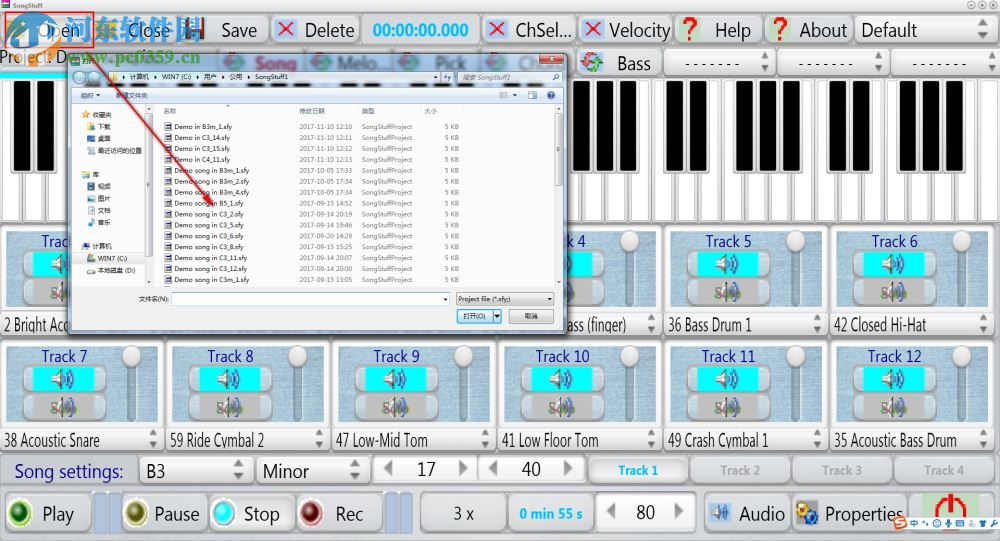Solo Track 12 button
Image resolution: width=1000 pixels, height=541 pixels.
pos(893,407)
